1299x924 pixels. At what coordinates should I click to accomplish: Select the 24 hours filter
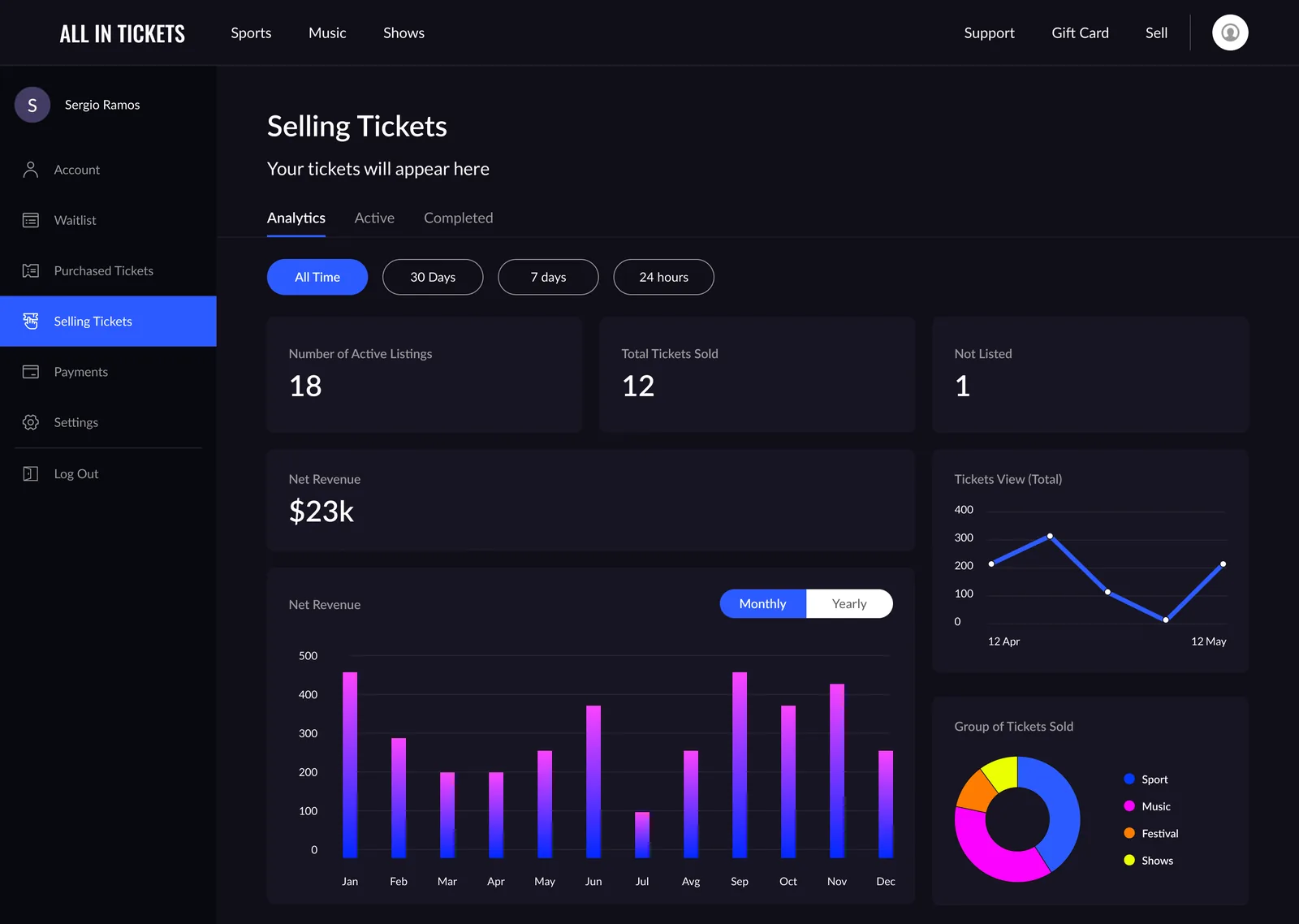[663, 277]
